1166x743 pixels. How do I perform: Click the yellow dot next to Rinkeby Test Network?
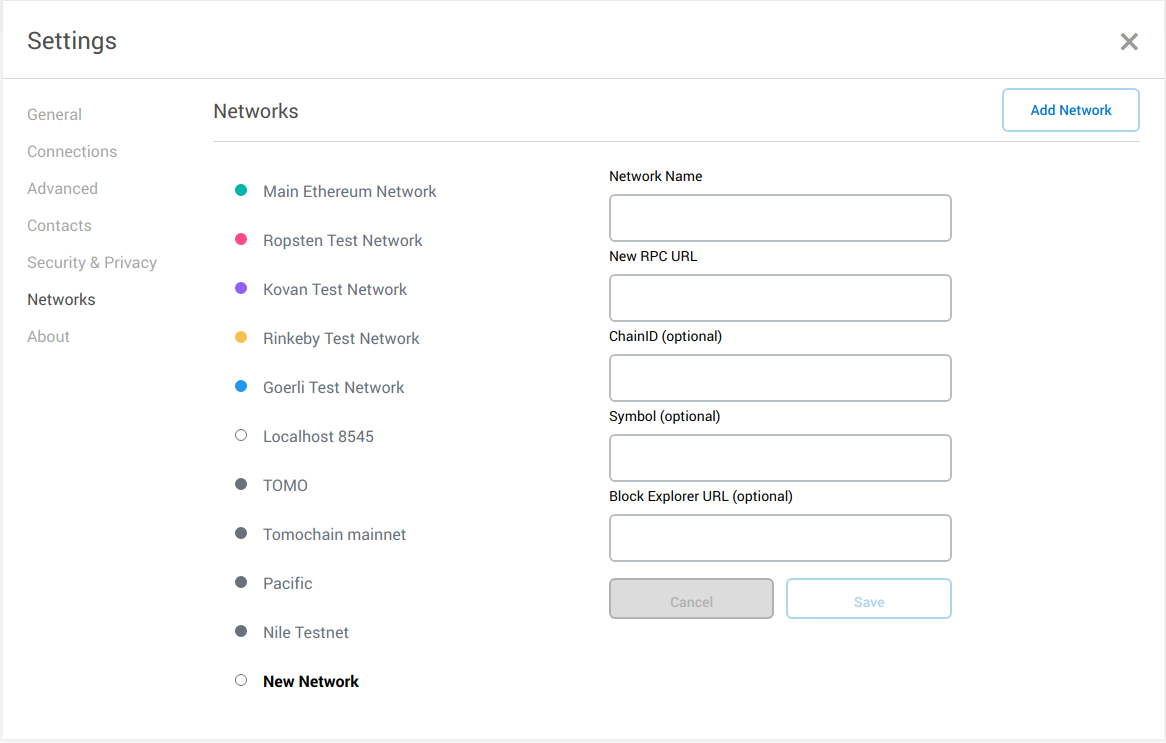pos(241,337)
